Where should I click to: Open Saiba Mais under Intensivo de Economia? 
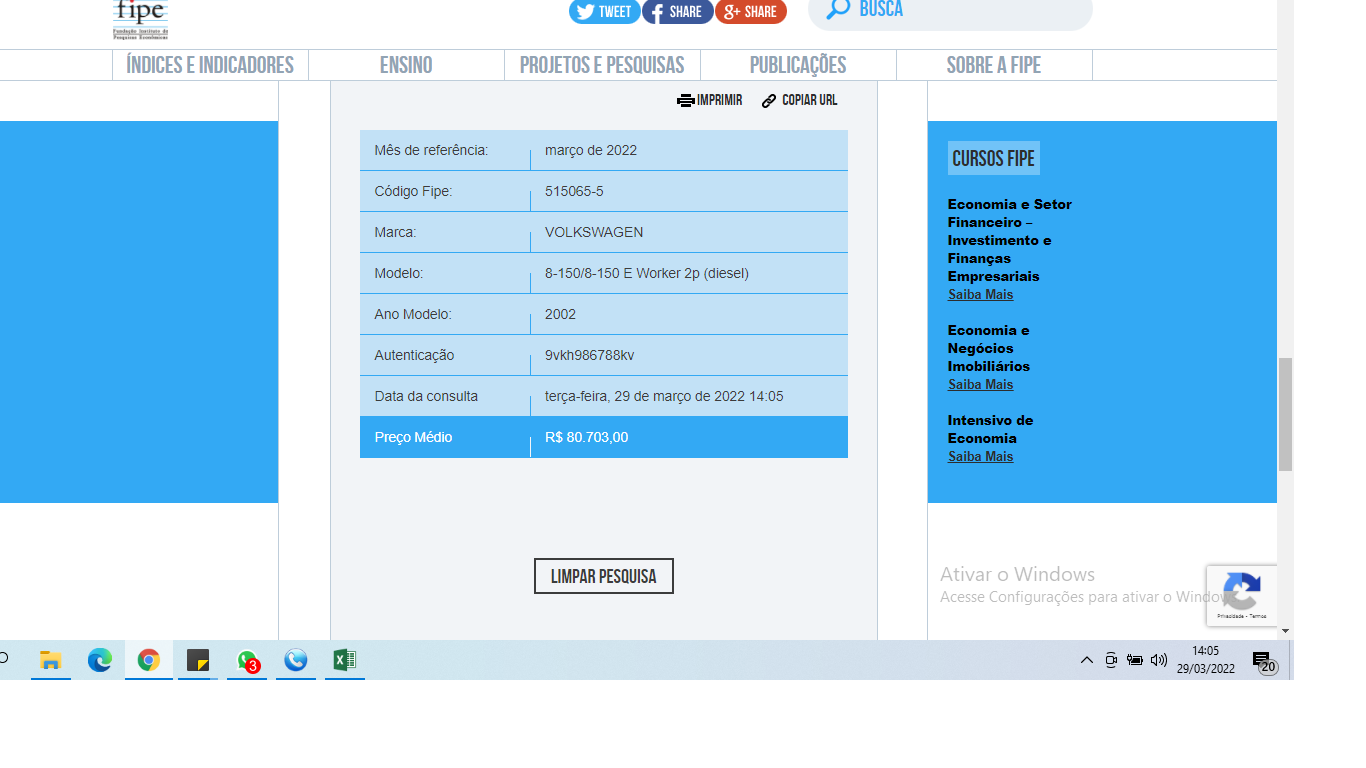point(980,456)
